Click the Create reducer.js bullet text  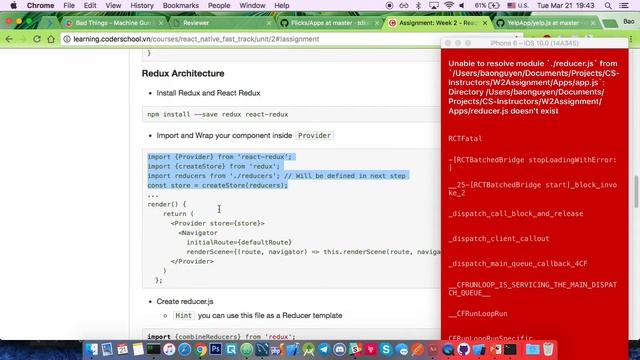point(185,301)
